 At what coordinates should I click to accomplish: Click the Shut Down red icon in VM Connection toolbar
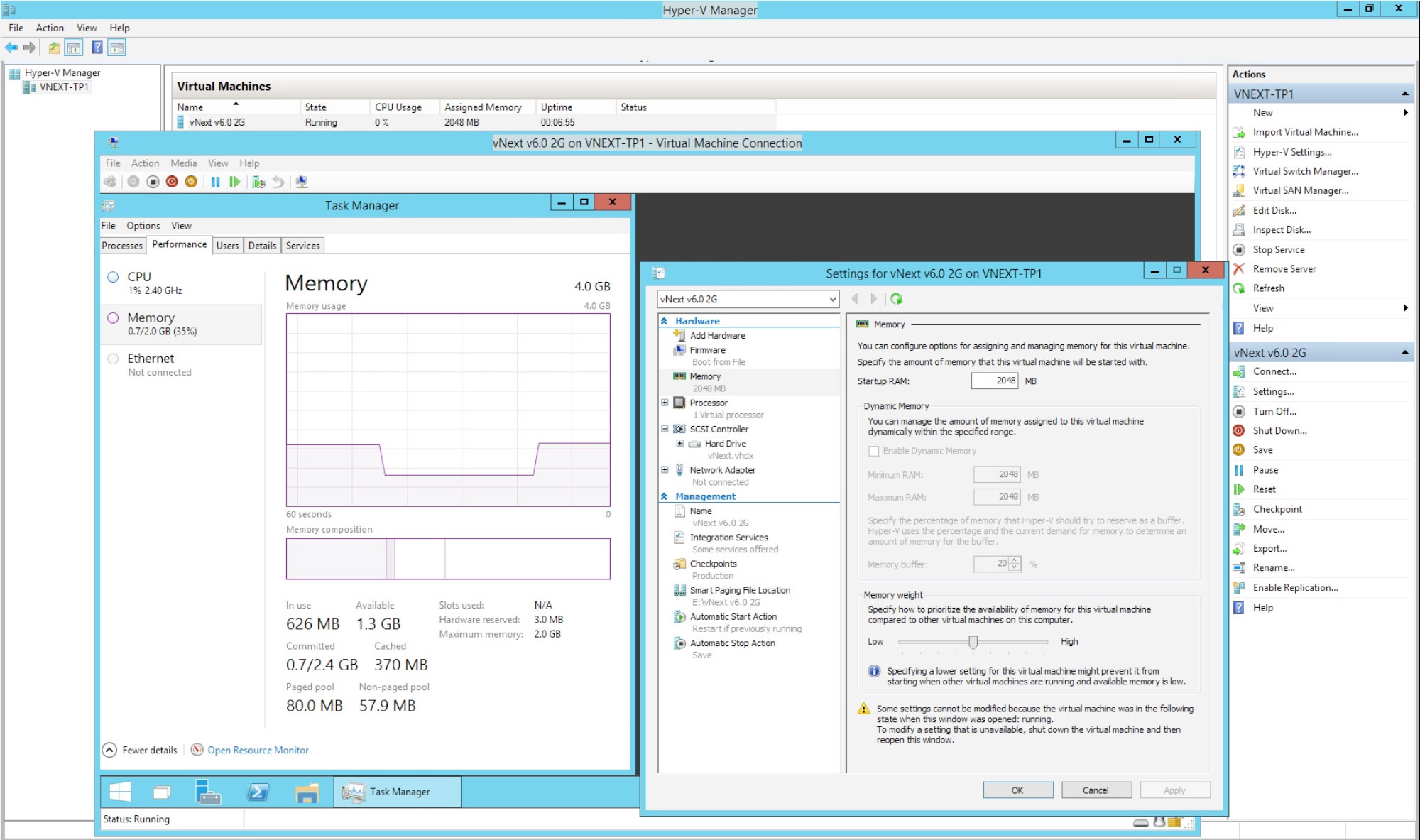172,182
